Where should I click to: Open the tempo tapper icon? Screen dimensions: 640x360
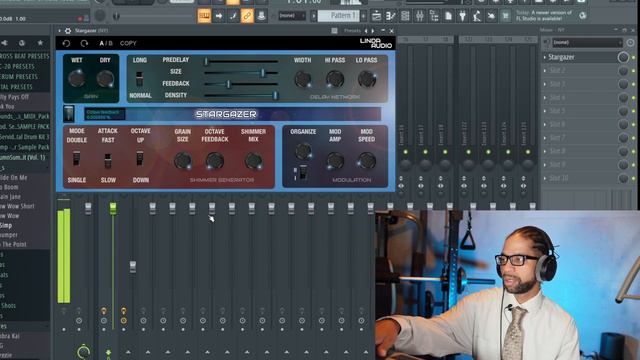(x=477, y=16)
